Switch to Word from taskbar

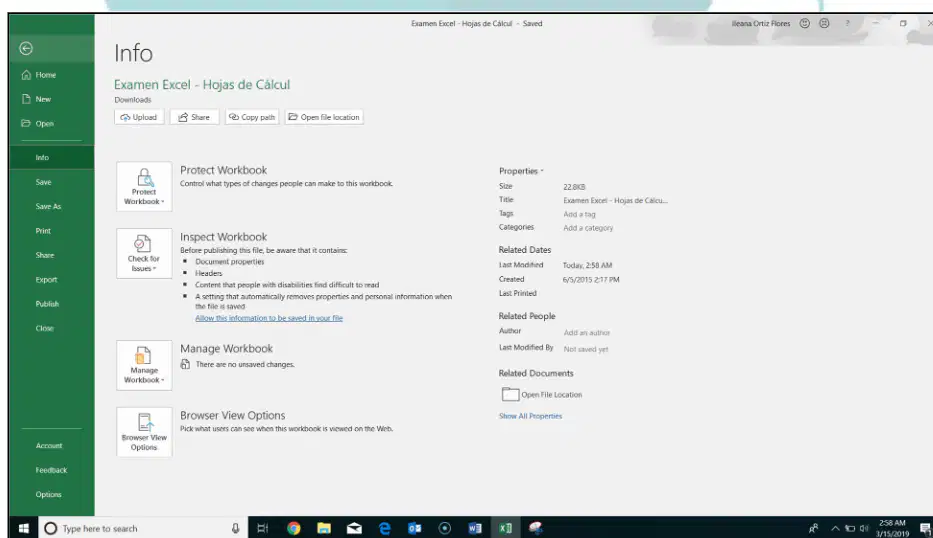click(x=475, y=528)
